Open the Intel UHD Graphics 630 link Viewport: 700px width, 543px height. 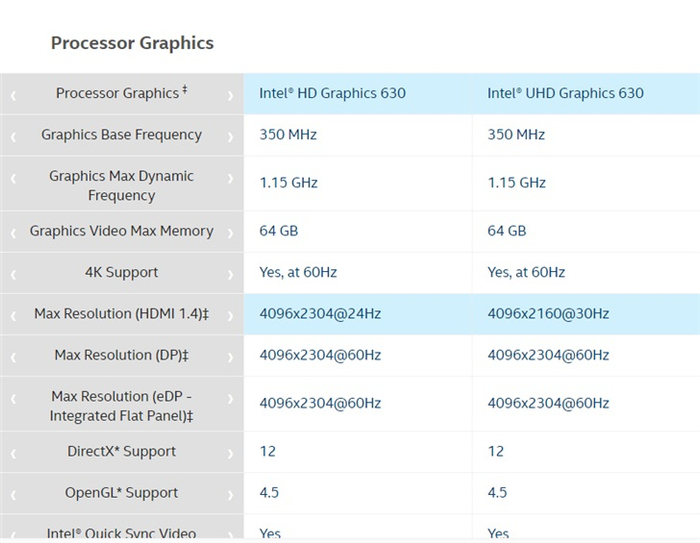[x=565, y=93]
